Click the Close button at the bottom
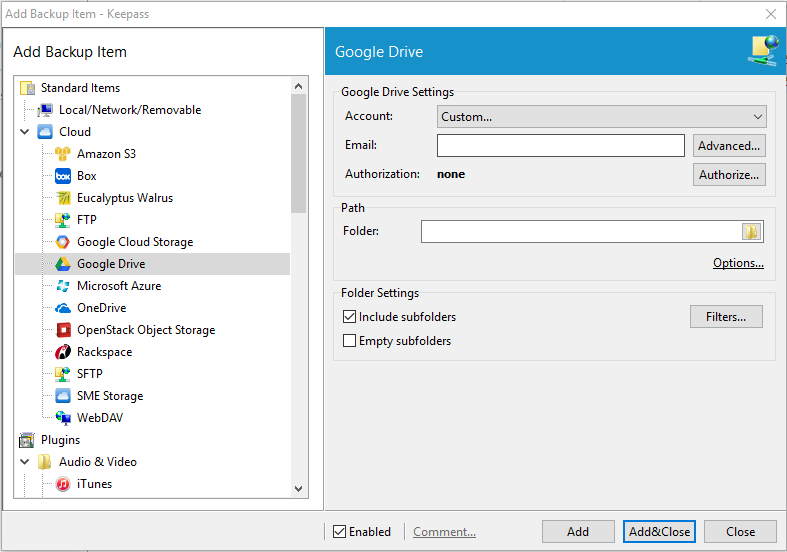Viewport: 787px width, 552px height. pyautogui.click(x=740, y=531)
